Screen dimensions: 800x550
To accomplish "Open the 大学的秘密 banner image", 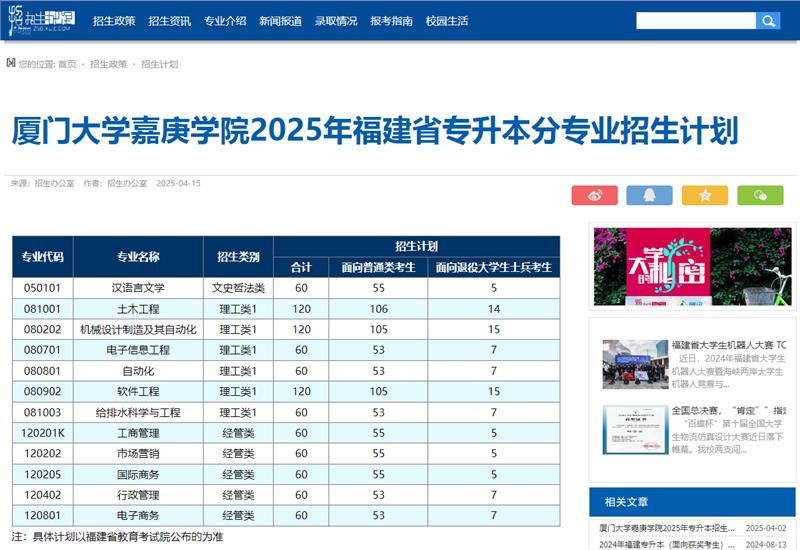I will [x=692, y=266].
